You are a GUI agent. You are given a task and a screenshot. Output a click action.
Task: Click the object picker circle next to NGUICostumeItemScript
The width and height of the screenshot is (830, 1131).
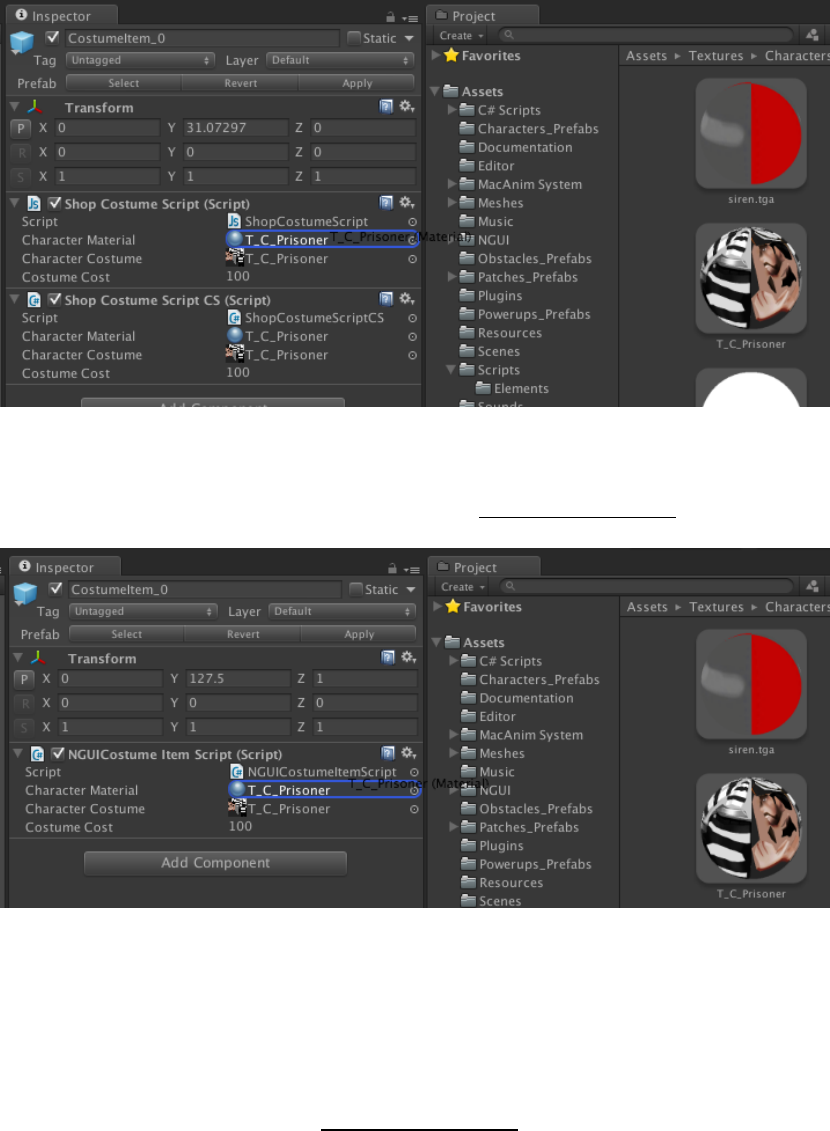click(415, 772)
